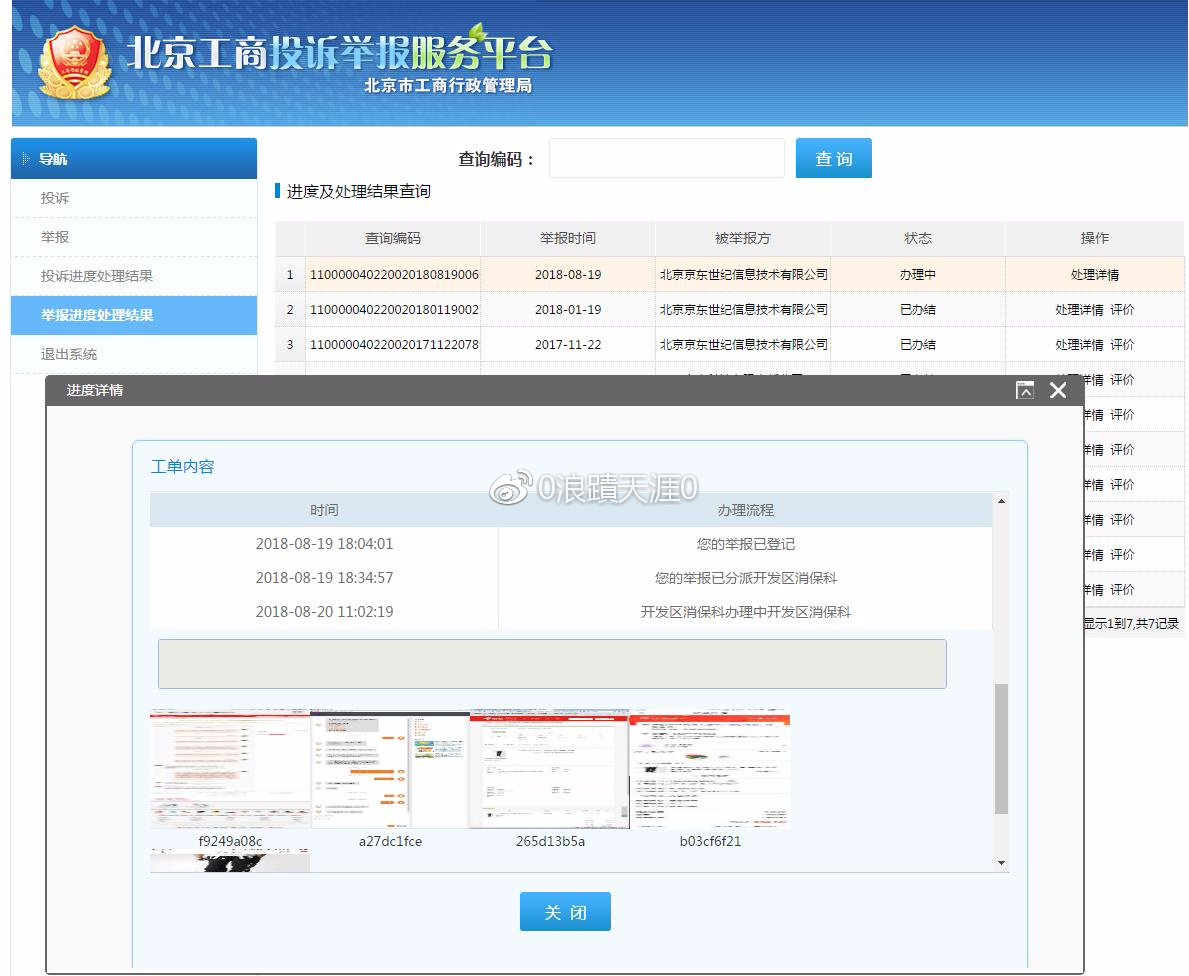The height and width of the screenshot is (976, 1189).
Task: Click 处理详情 for the 2018-08-19 report
Action: pyautogui.click(x=1094, y=275)
